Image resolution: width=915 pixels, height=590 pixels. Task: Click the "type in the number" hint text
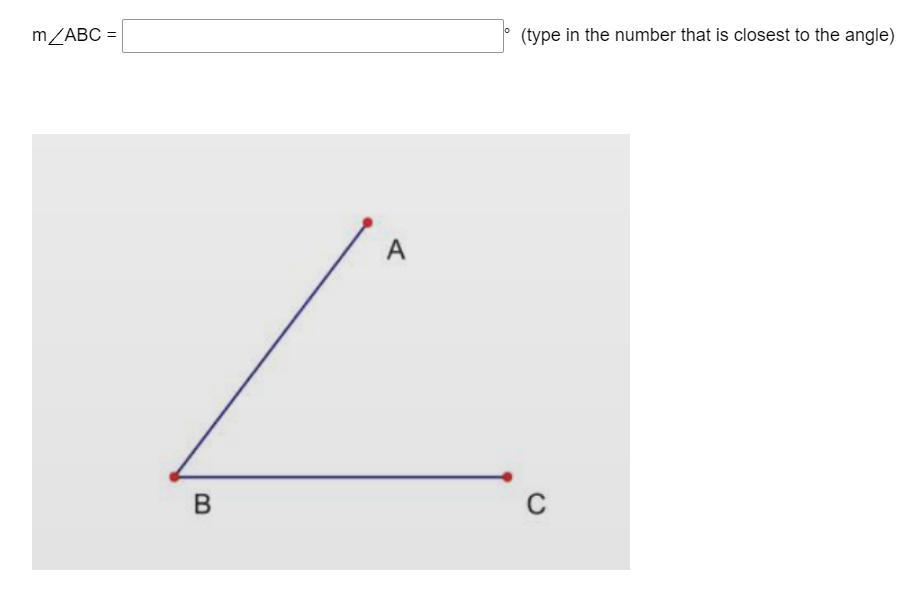point(598,35)
